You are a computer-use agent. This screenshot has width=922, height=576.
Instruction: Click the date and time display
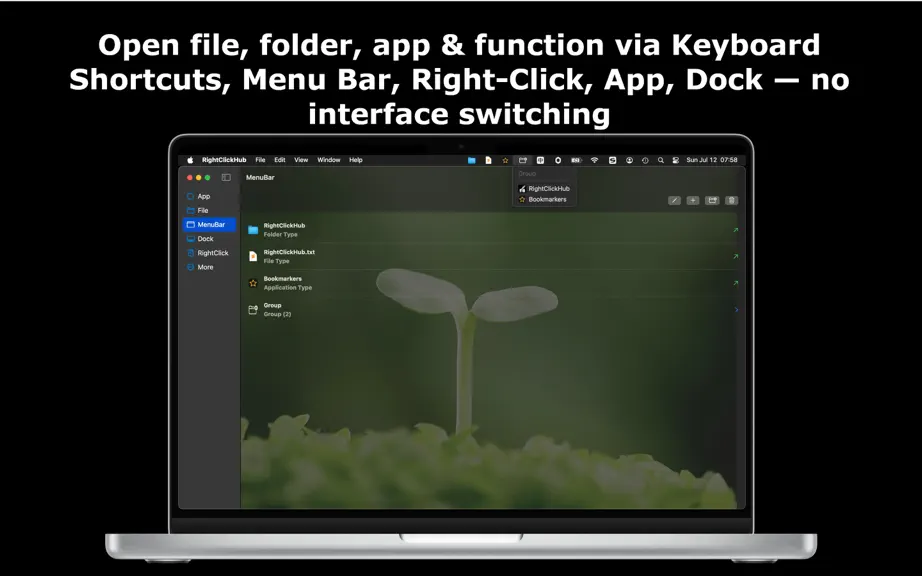click(711, 160)
